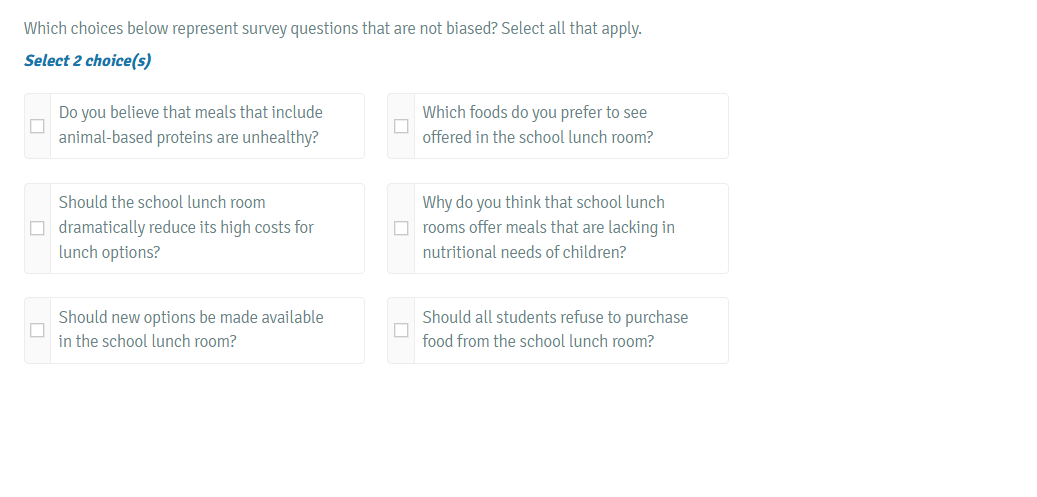This screenshot has width=1037, height=497.
Task: Check the box for new options question
Action: 37,330
